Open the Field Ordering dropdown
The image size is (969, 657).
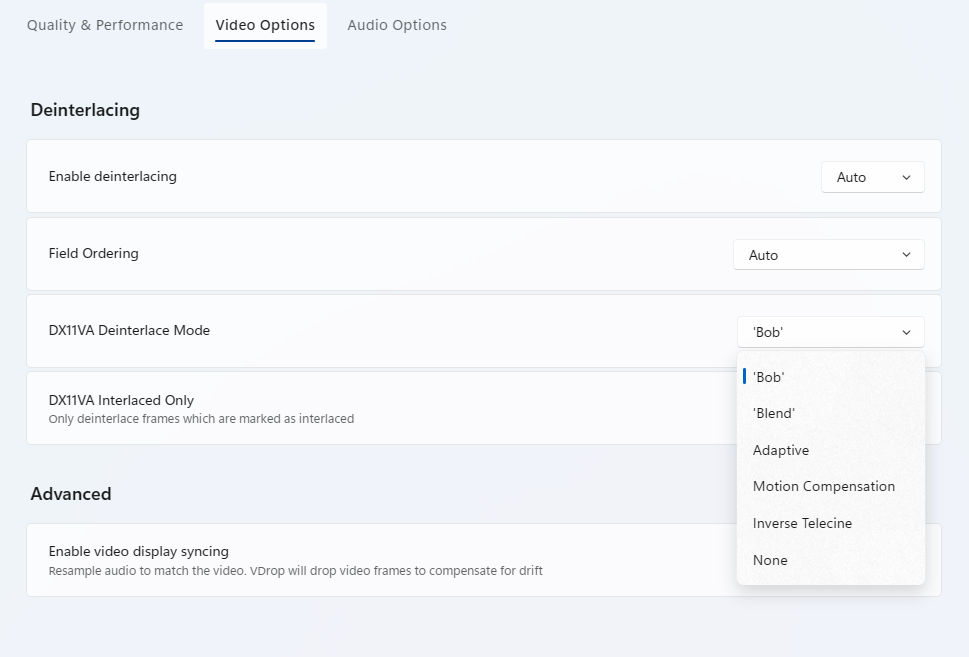pos(828,255)
